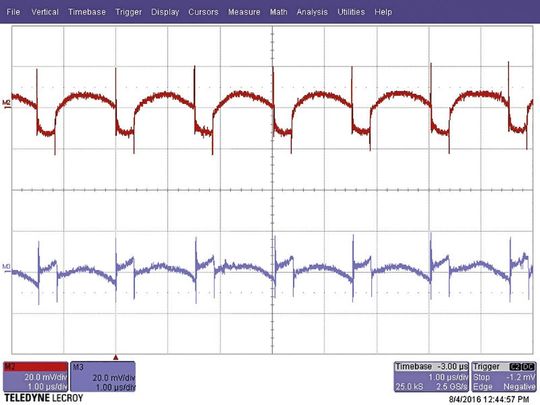
Task: Open the Display menu
Action: 165,12
